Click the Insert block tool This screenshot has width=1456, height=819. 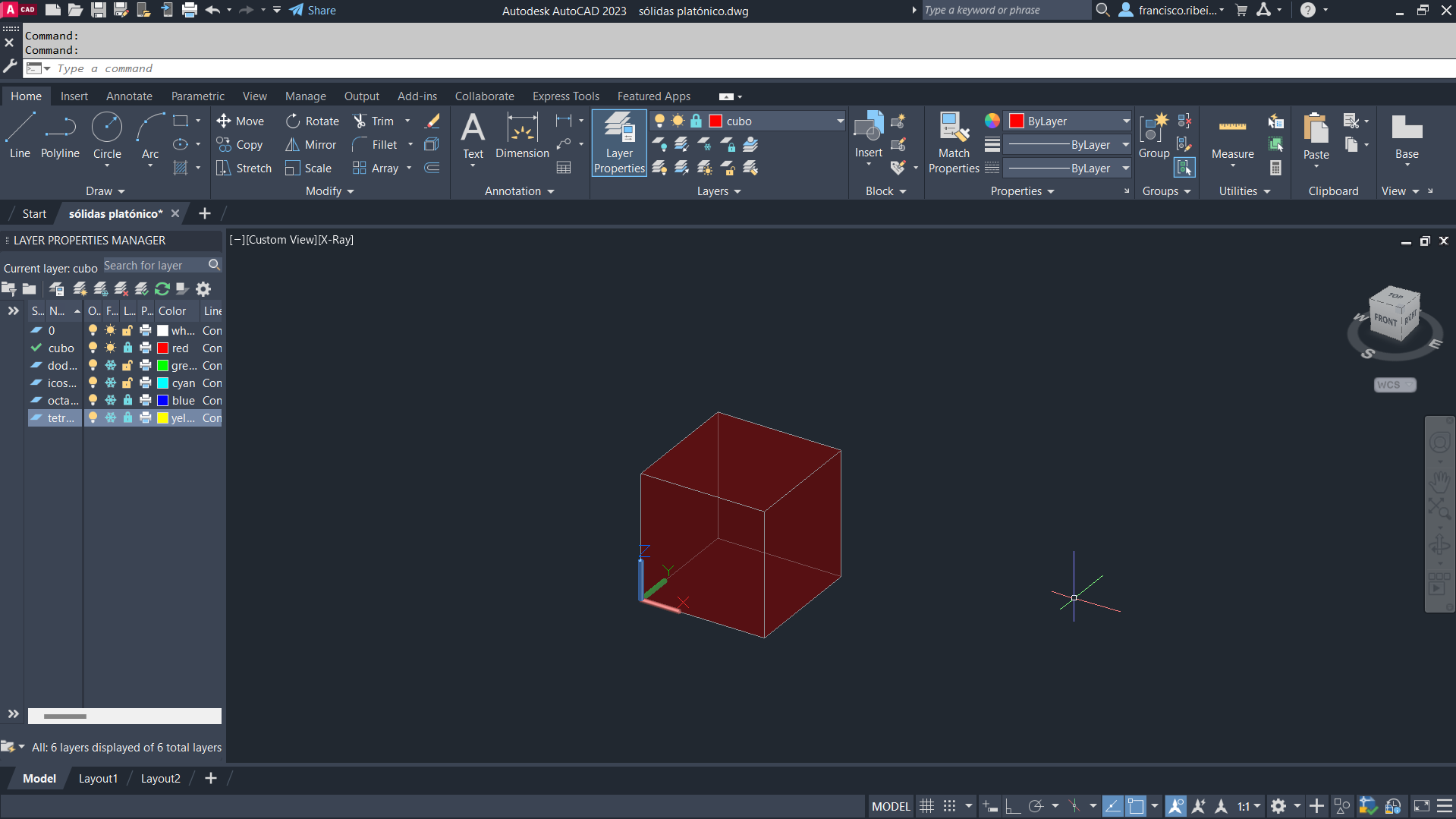click(869, 136)
